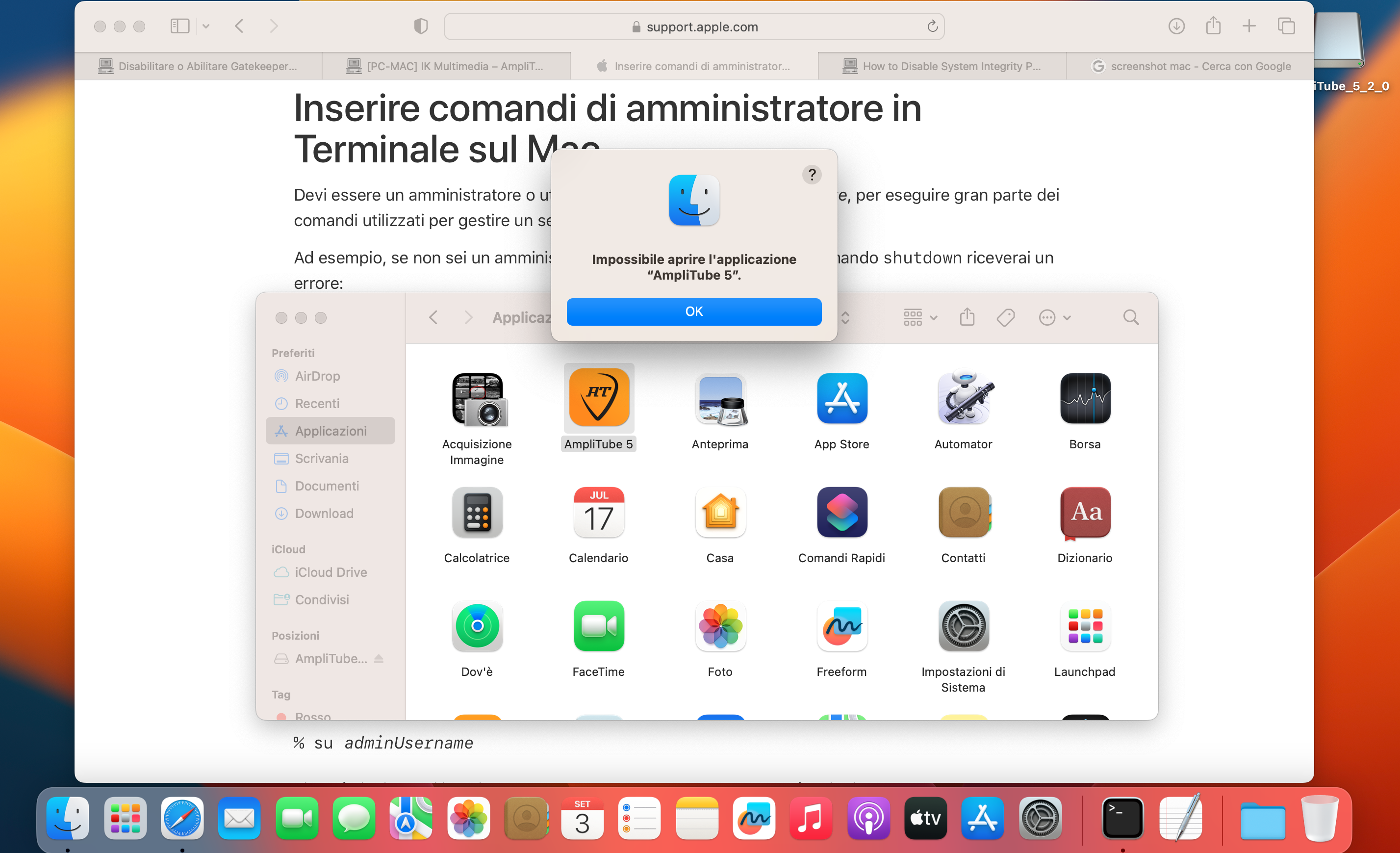The image size is (1400, 853).
Task: Switch to Disabilitare o Abilitare Gatekeeper tab
Action: coord(198,66)
